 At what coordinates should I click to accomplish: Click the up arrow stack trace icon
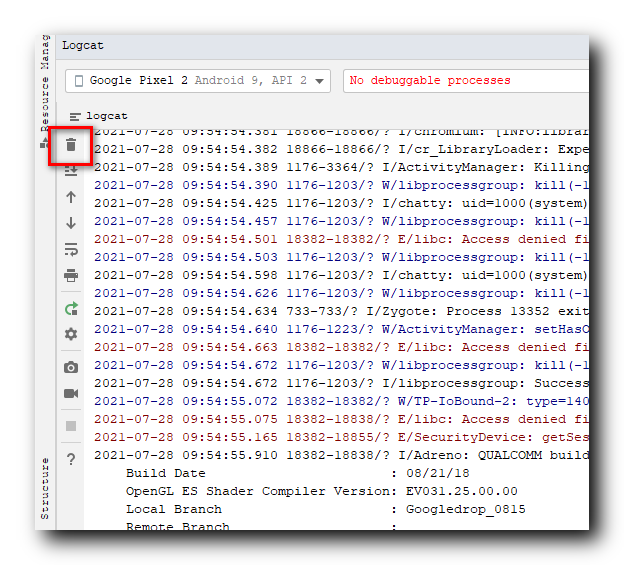[x=71, y=197]
